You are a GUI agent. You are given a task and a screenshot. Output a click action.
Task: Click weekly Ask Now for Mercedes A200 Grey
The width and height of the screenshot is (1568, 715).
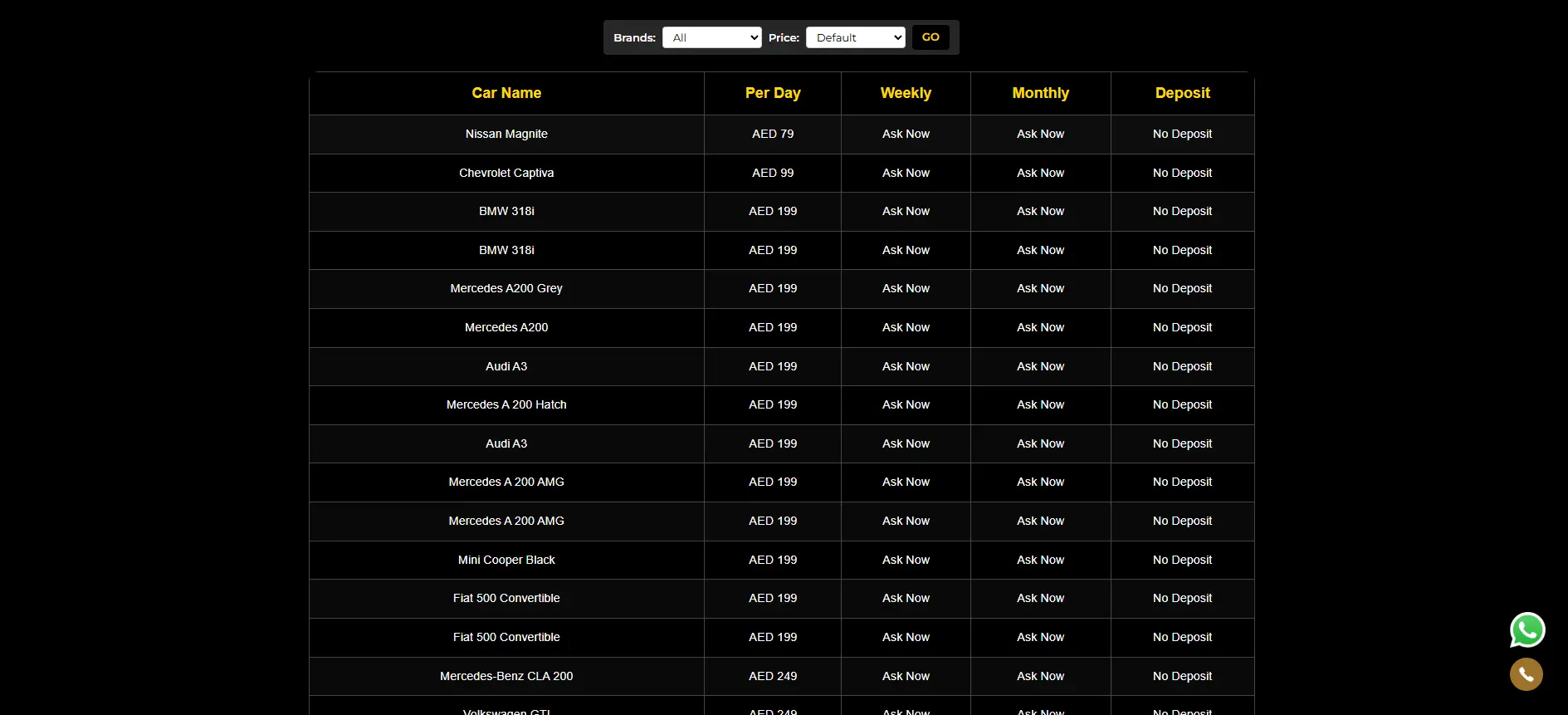pos(906,288)
